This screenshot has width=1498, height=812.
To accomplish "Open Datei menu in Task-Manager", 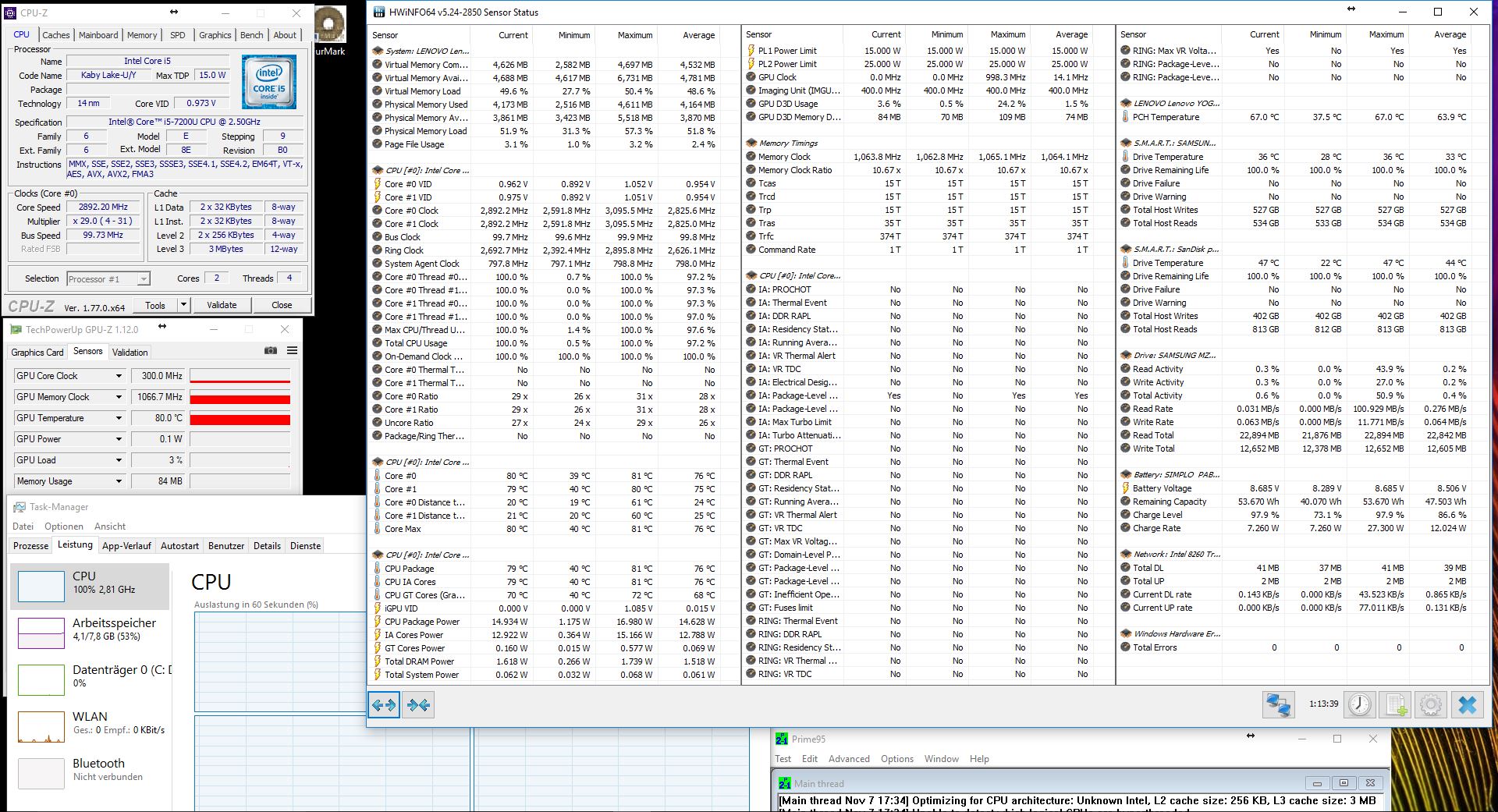I will click(x=23, y=527).
